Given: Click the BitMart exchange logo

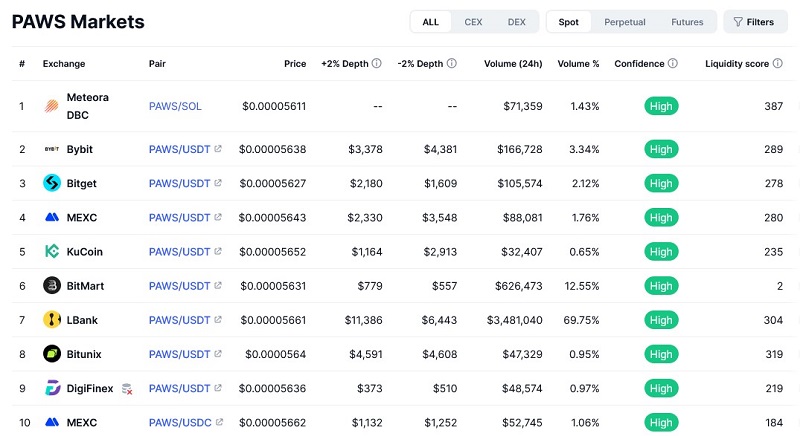Looking at the screenshot, I should tap(52, 286).
